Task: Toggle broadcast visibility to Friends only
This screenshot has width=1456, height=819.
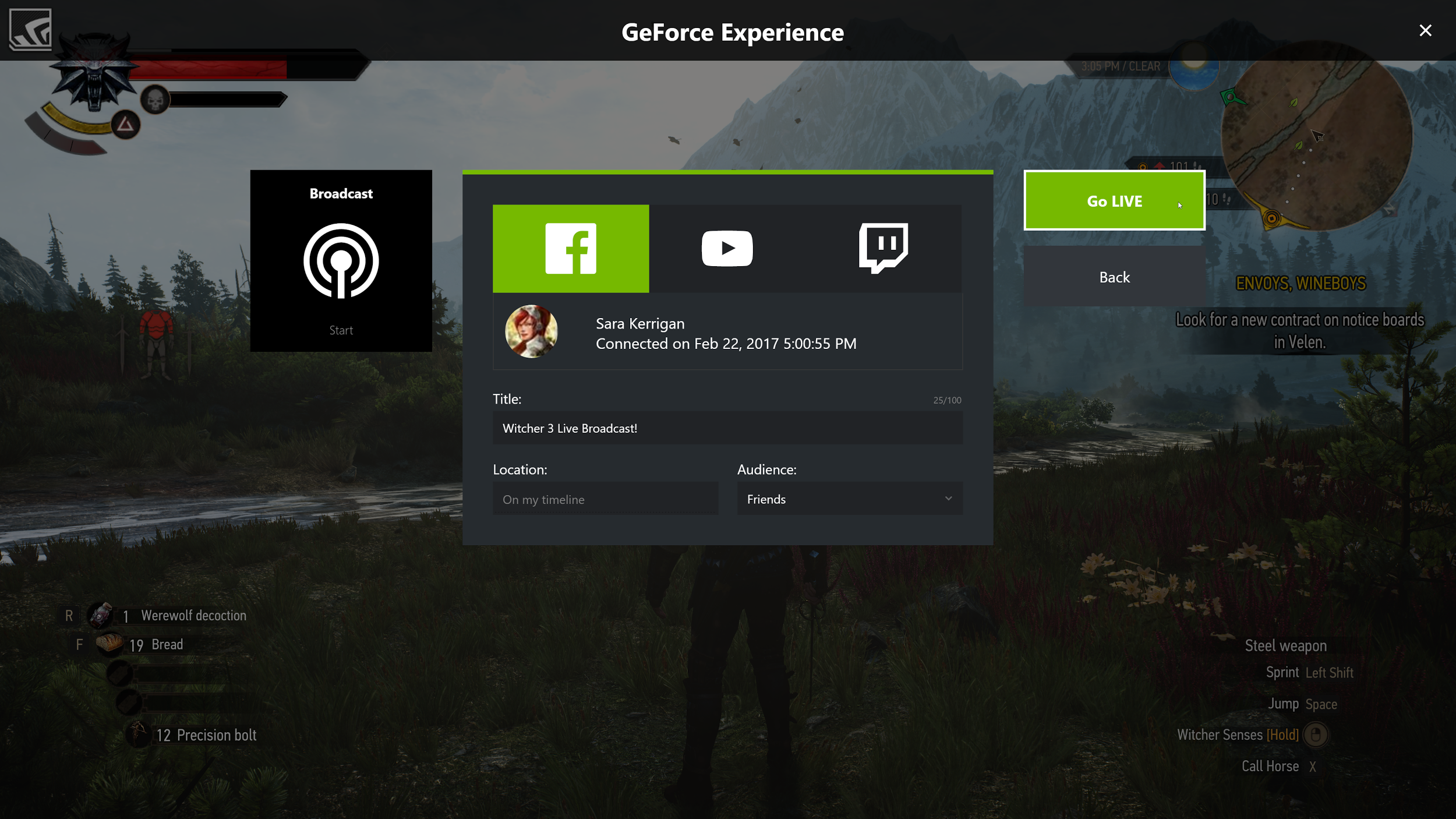Action: coord(849,498)
